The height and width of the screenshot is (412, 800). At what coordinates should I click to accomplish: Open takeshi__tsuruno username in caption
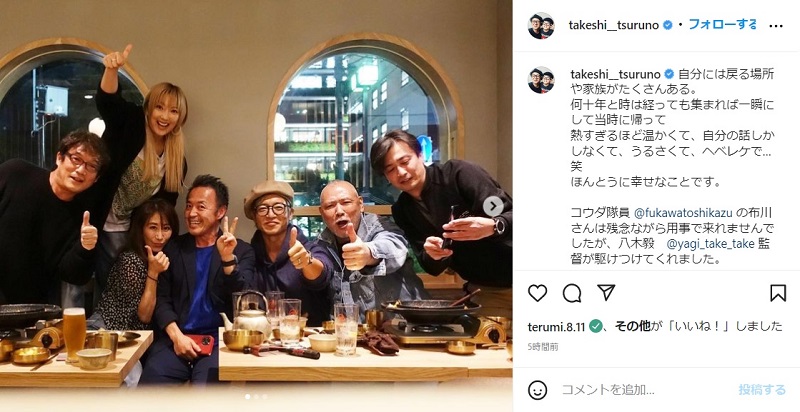click(615, 74)
